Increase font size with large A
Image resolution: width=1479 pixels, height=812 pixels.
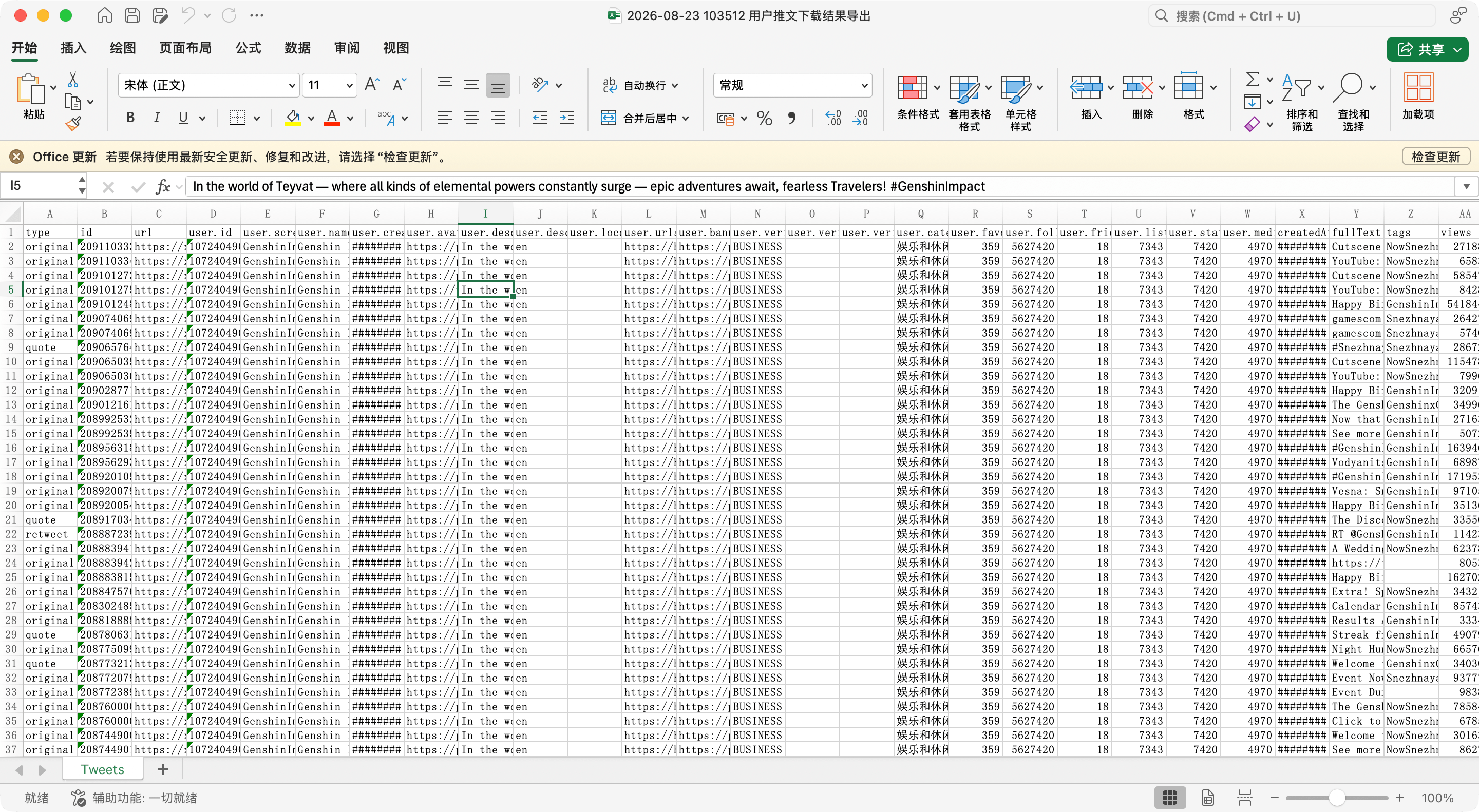pyautogui.click(x=371, y=85)
